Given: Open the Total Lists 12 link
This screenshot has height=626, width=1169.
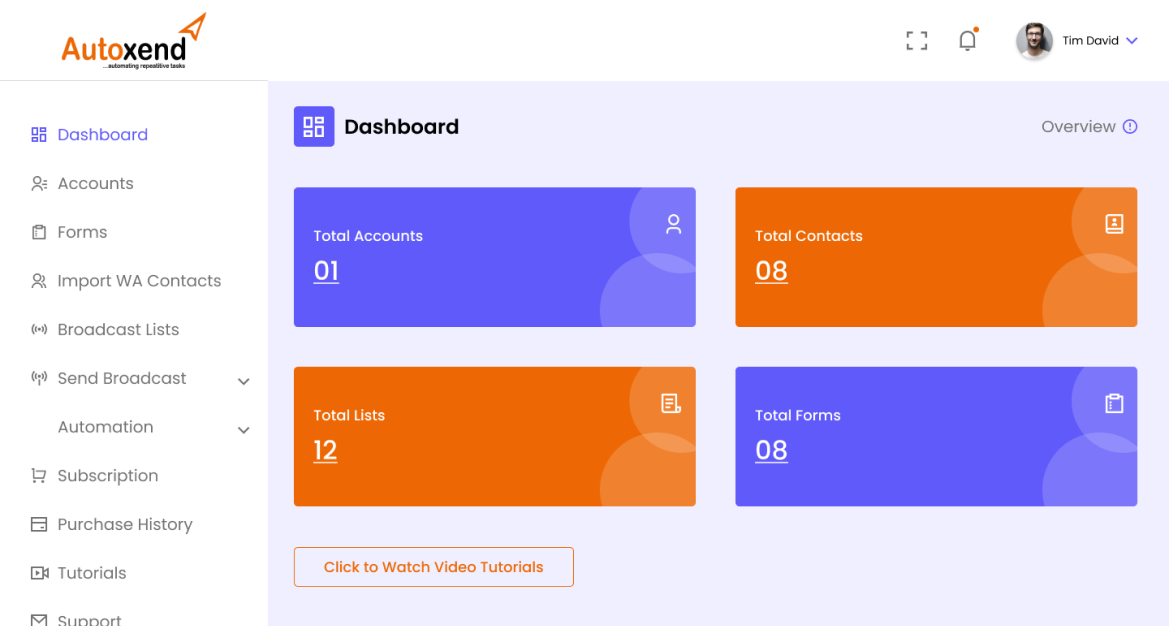Looking at the screenshot, I should point(325,451).
